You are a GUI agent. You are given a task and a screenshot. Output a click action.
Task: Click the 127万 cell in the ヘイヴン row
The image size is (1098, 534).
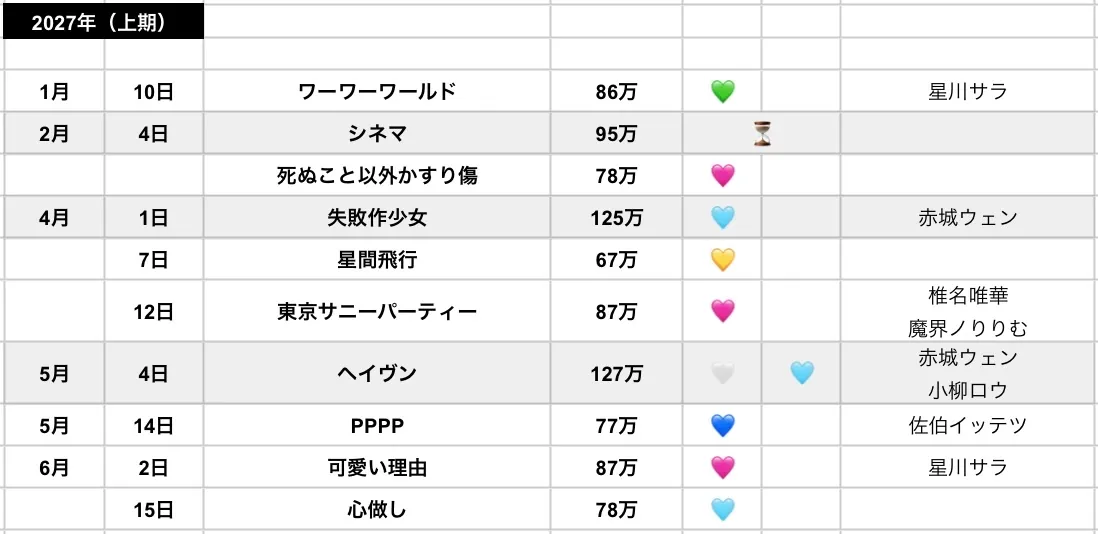tap(616, 374)
